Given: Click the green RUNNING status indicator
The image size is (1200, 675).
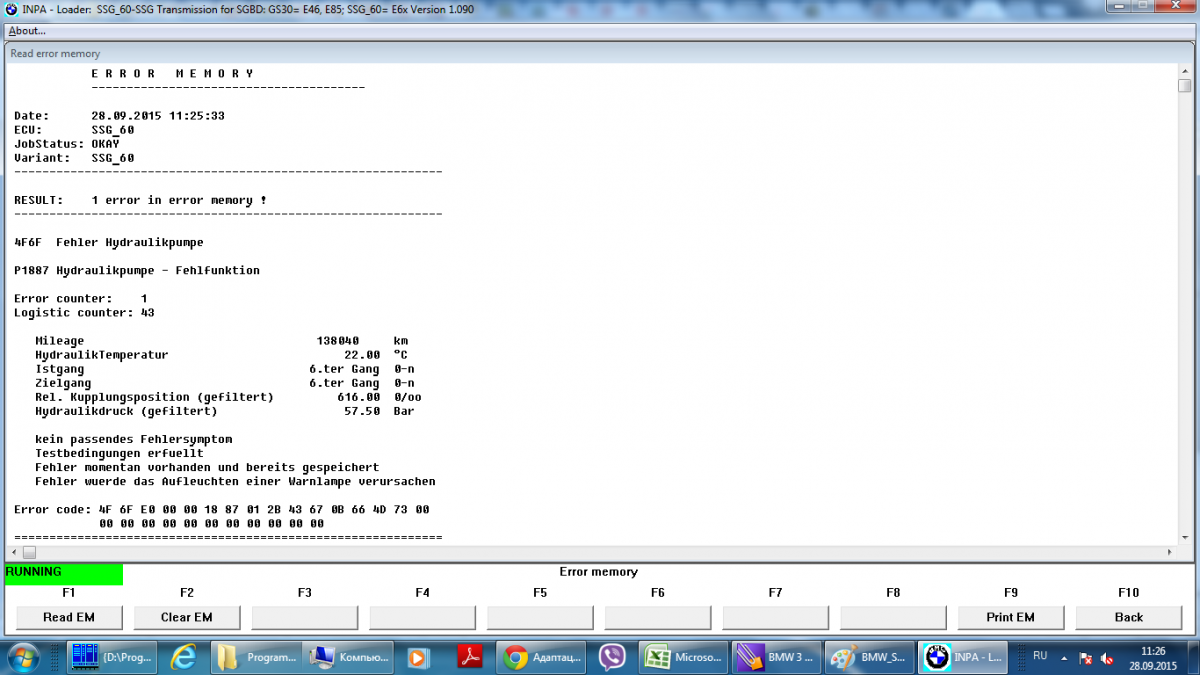Looking at the screenshot, I should 64,574.
